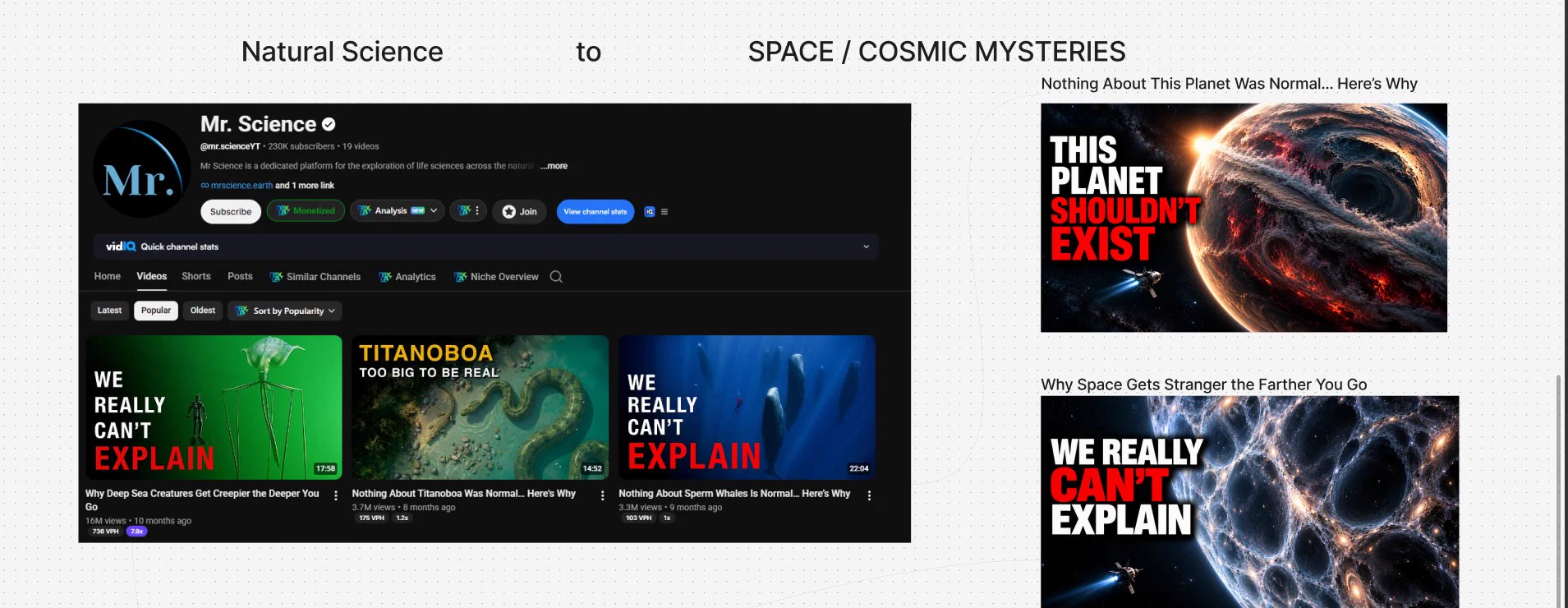Click the Subscribe button

point(231,212)
